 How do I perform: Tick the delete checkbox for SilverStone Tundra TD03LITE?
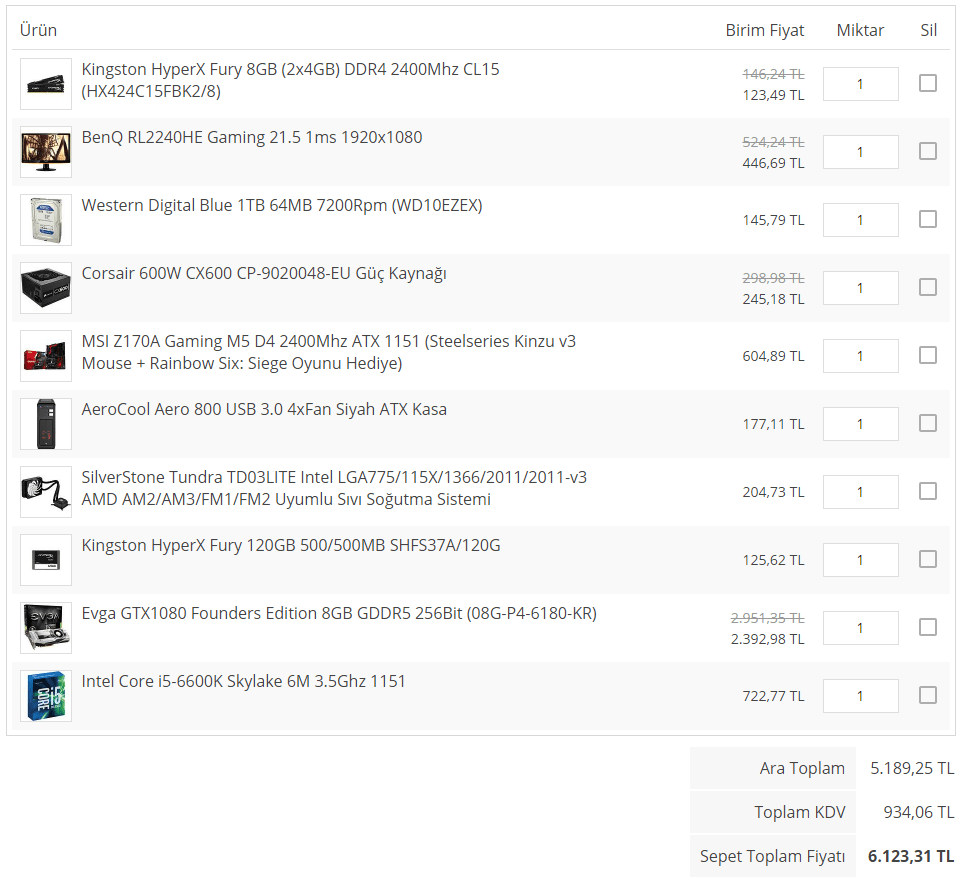927,490
